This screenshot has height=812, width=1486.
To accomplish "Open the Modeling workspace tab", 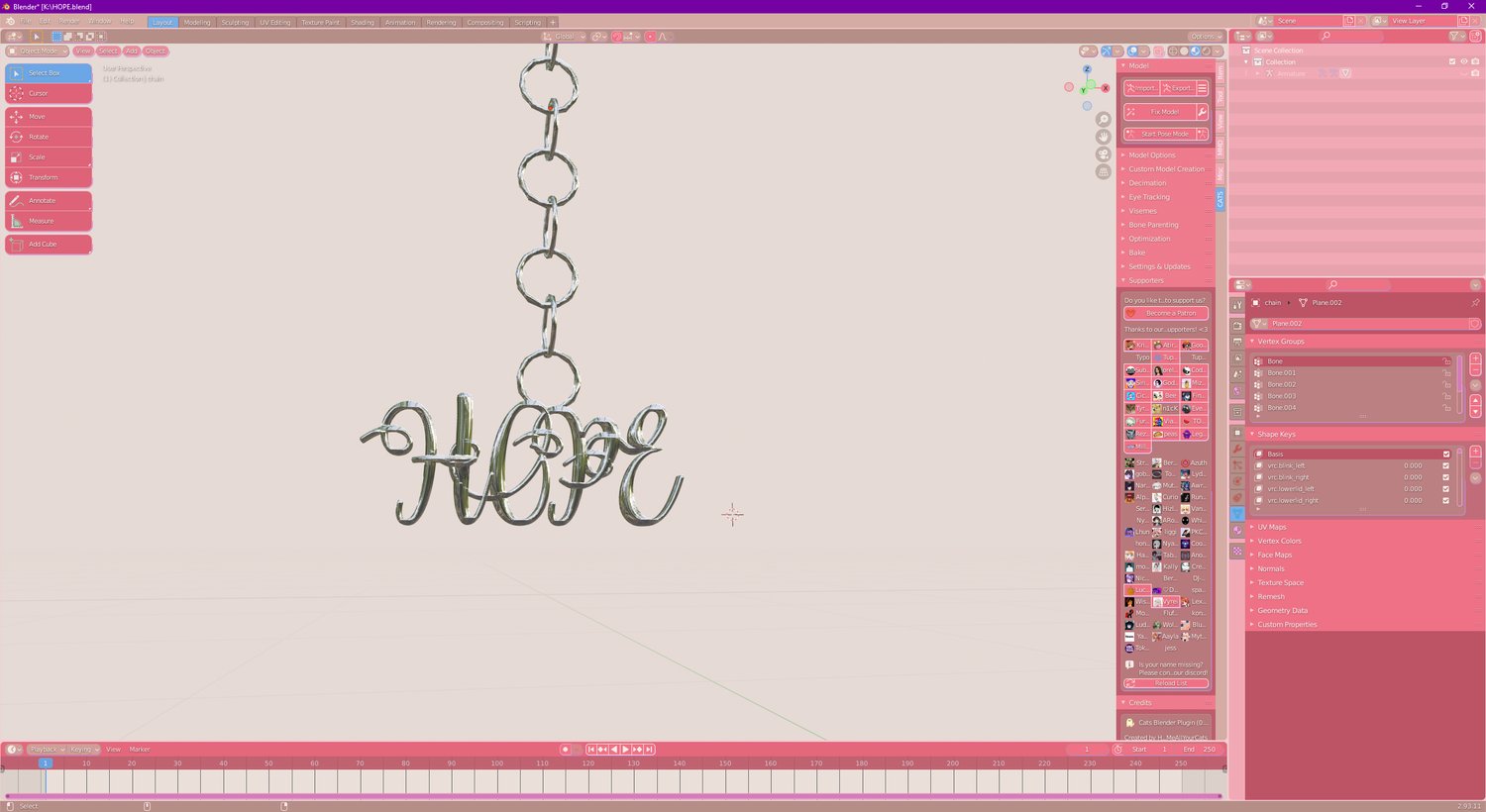I will [x=197, y=22].
